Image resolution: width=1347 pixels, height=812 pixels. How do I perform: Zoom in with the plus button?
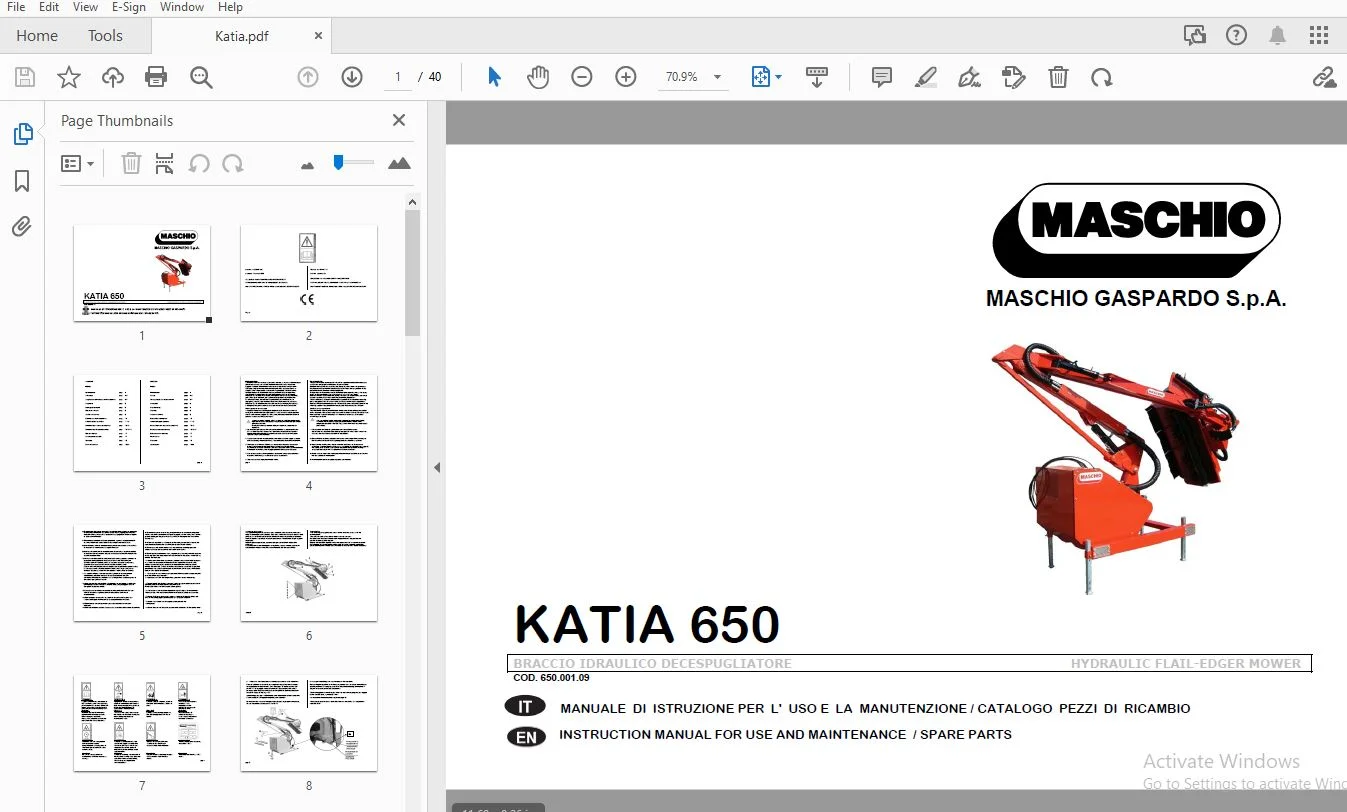(626, 77)
